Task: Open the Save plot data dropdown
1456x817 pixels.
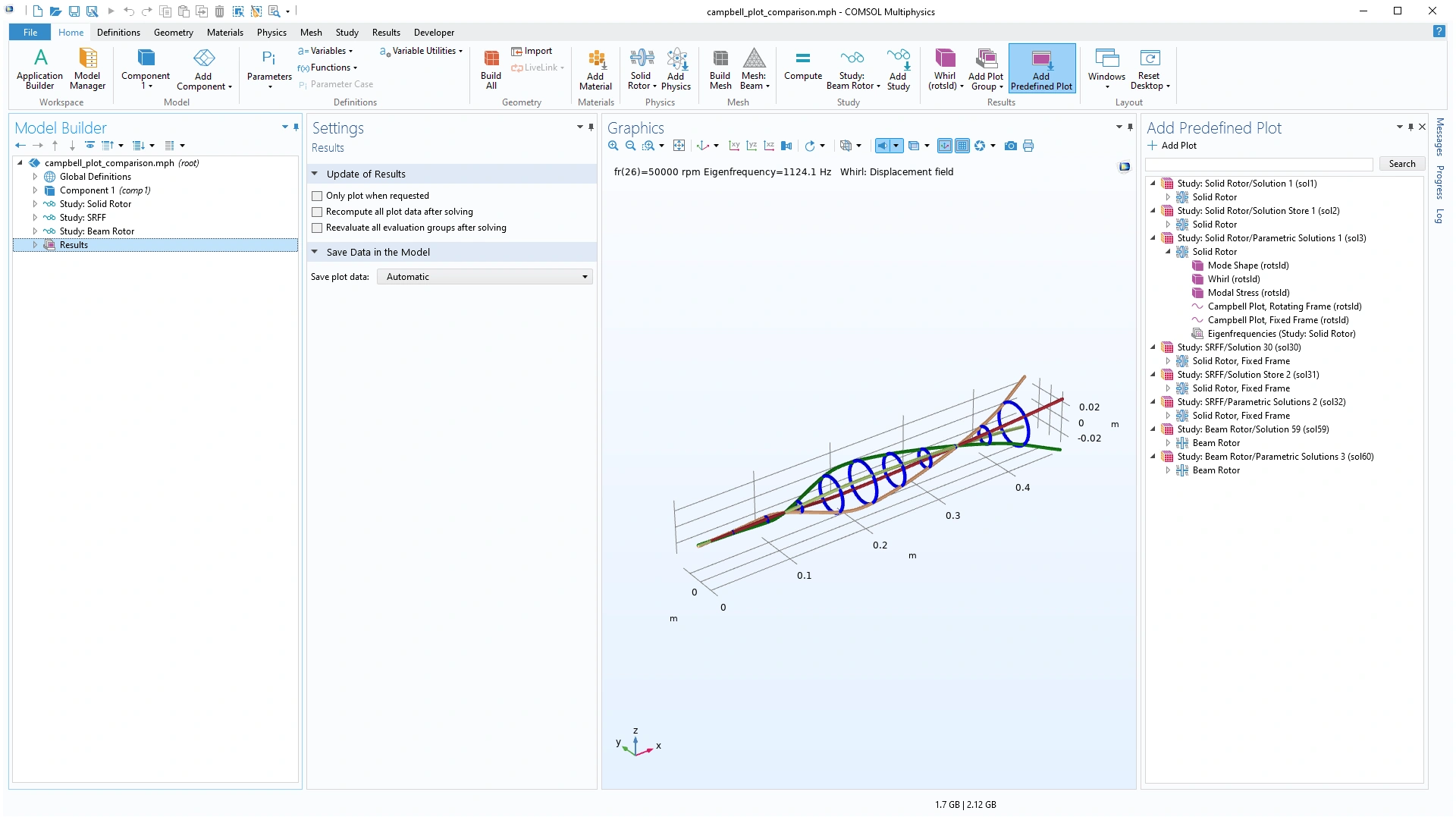Action: [485, 277]
